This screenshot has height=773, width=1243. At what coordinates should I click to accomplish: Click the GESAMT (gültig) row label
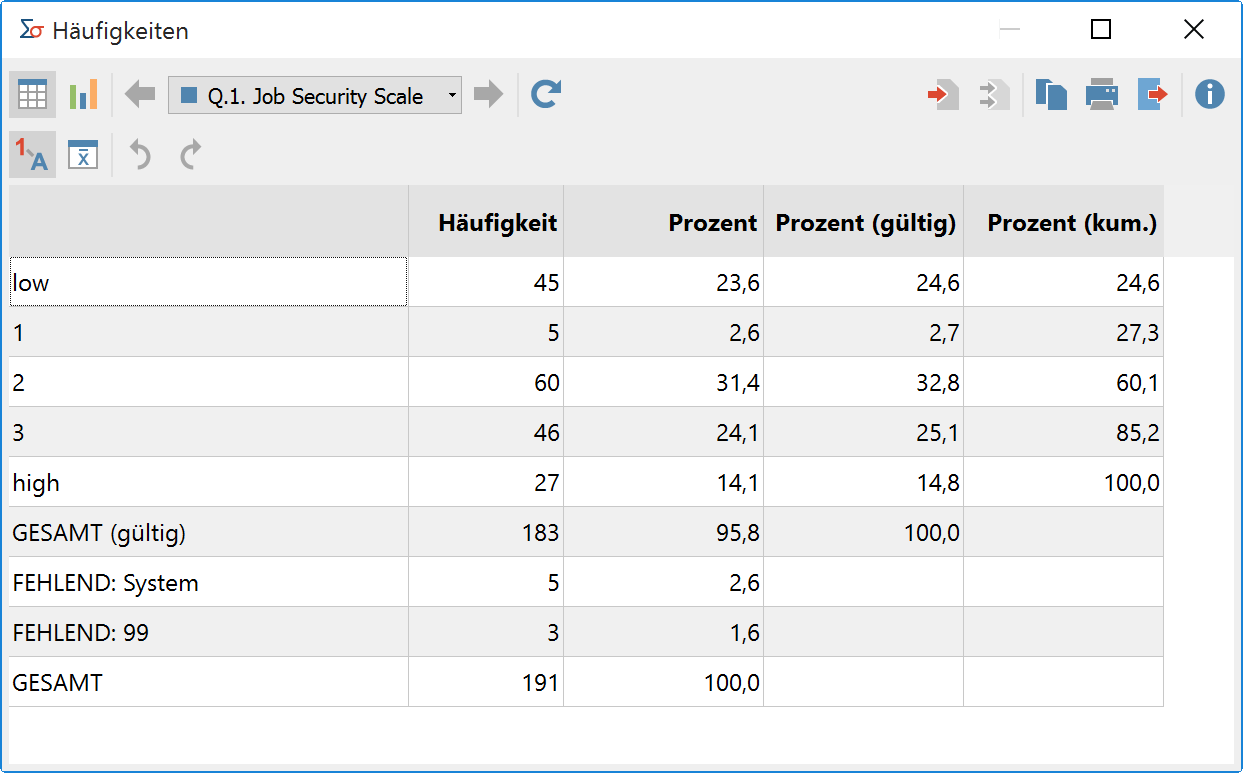point(99,533)
